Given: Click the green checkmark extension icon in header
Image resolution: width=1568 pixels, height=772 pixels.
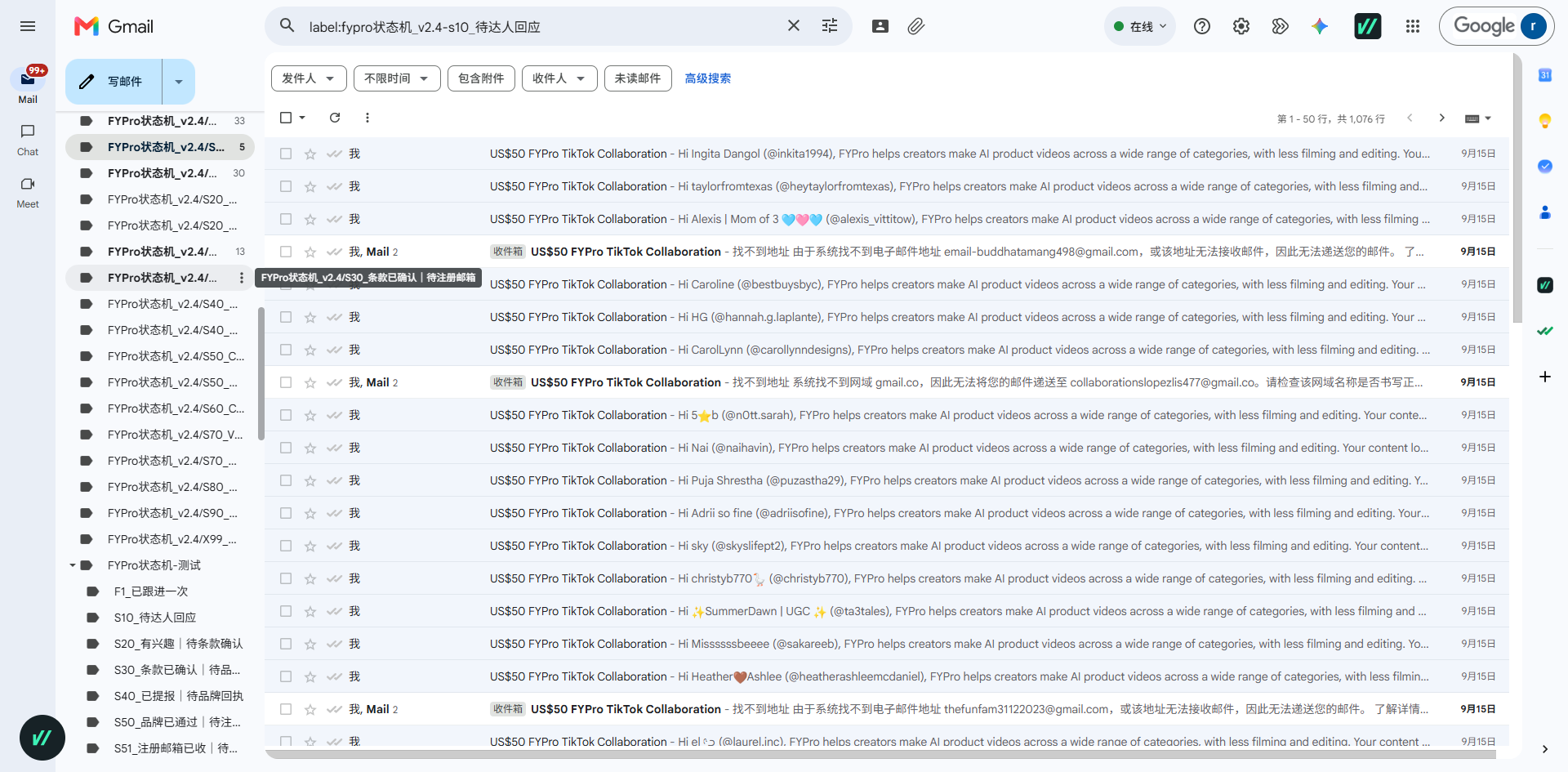Looking at the screenshot, I should pos(1368,26).
